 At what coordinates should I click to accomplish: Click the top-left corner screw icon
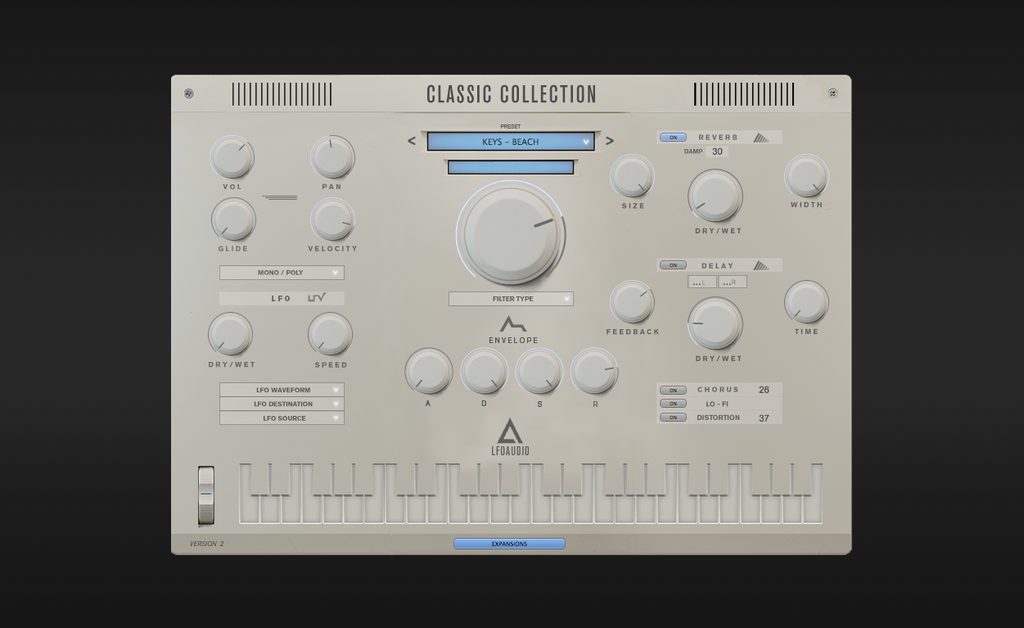point(189,93)
